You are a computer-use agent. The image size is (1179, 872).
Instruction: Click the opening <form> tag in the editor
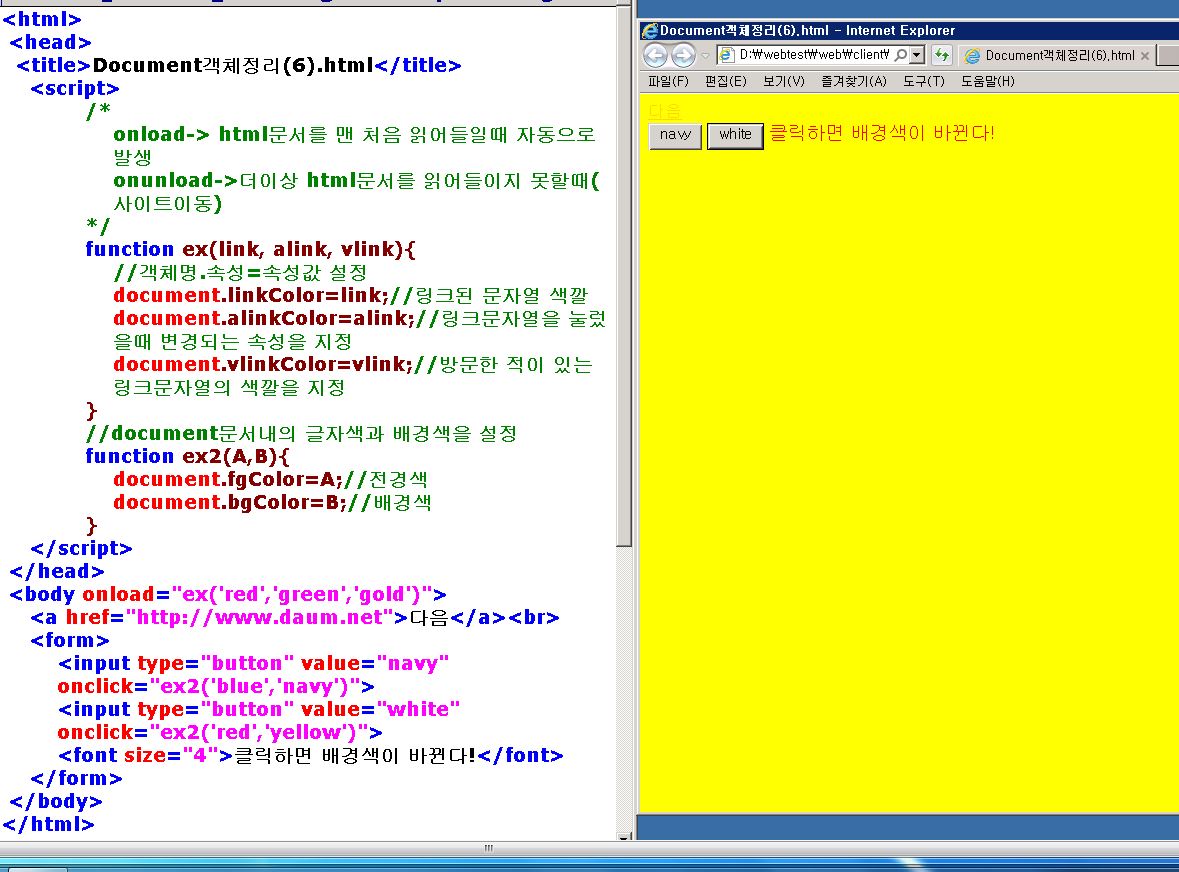[x=70, y=640]
